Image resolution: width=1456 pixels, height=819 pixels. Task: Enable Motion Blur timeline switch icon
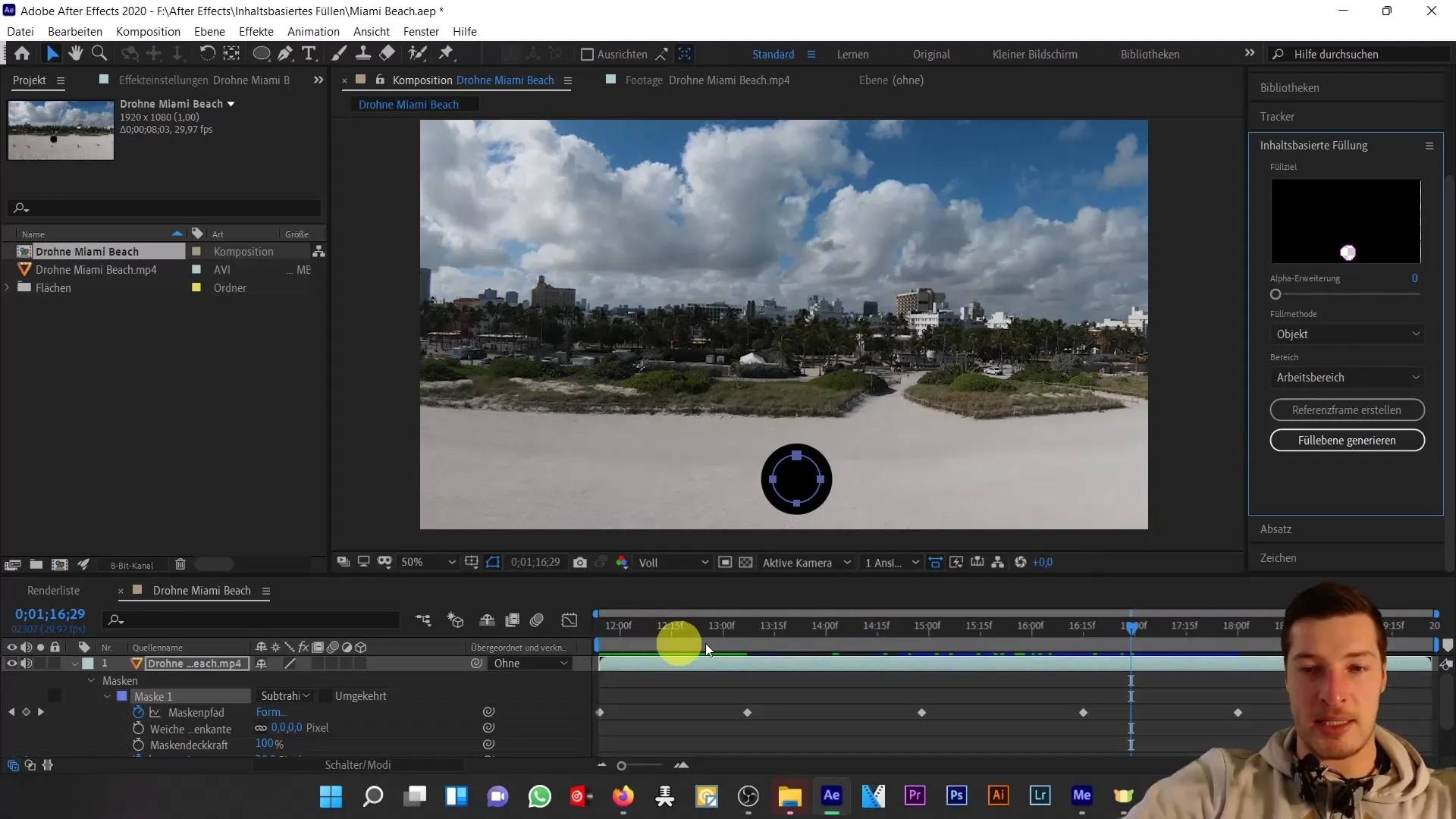pos(537,620)
